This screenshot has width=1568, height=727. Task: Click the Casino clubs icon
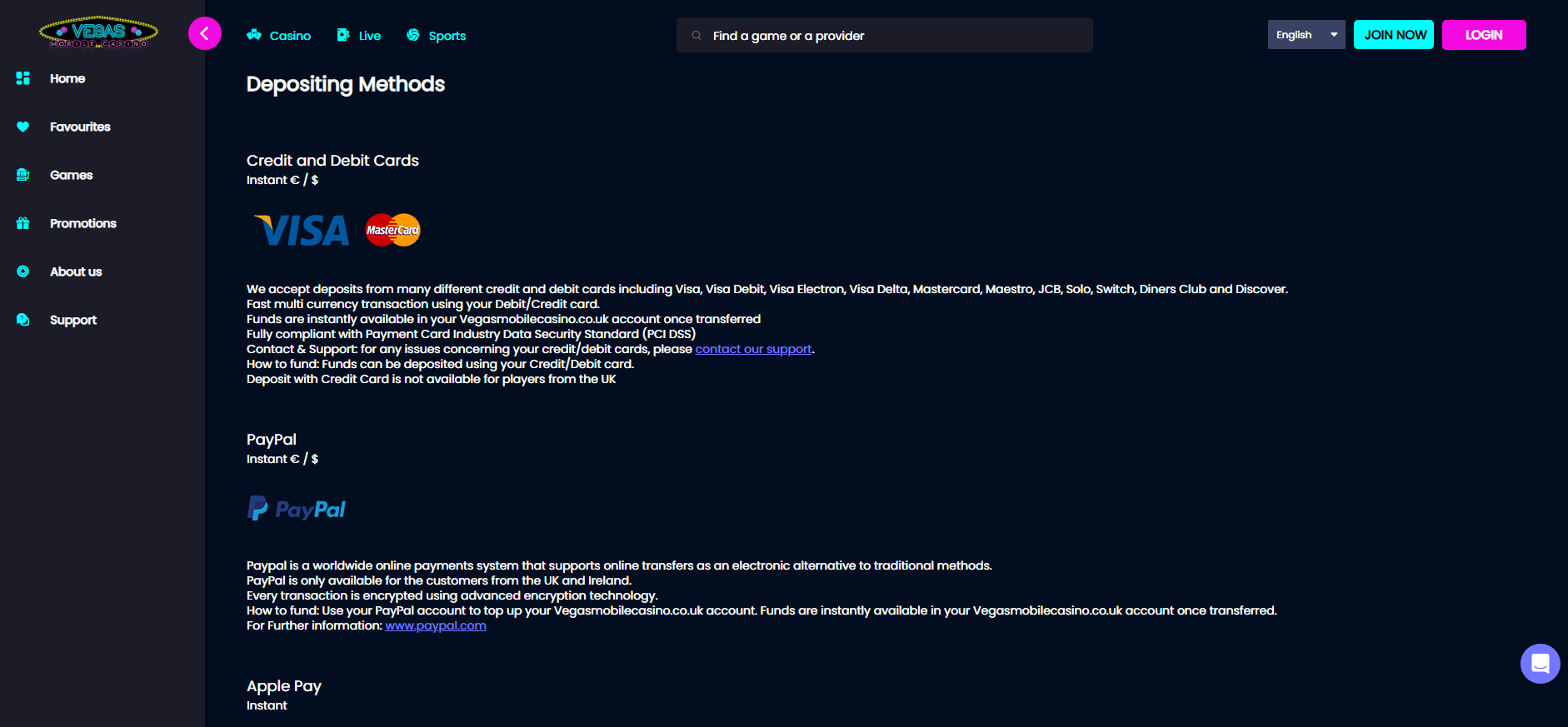254,35
